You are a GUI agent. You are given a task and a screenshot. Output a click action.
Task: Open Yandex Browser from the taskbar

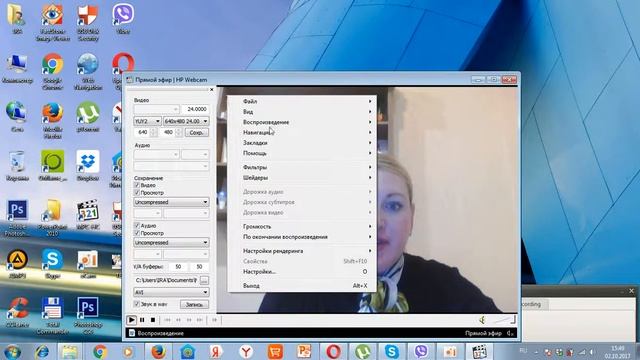(x=246, y=351)
